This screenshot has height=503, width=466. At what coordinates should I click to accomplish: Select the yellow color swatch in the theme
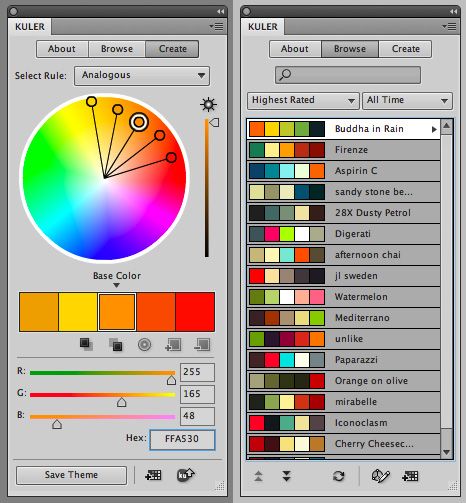tap(78, 312)
